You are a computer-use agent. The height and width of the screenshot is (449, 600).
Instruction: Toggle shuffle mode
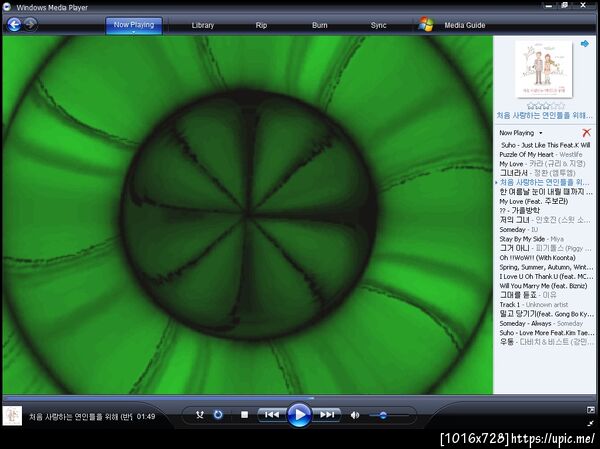tap(200, 415)
